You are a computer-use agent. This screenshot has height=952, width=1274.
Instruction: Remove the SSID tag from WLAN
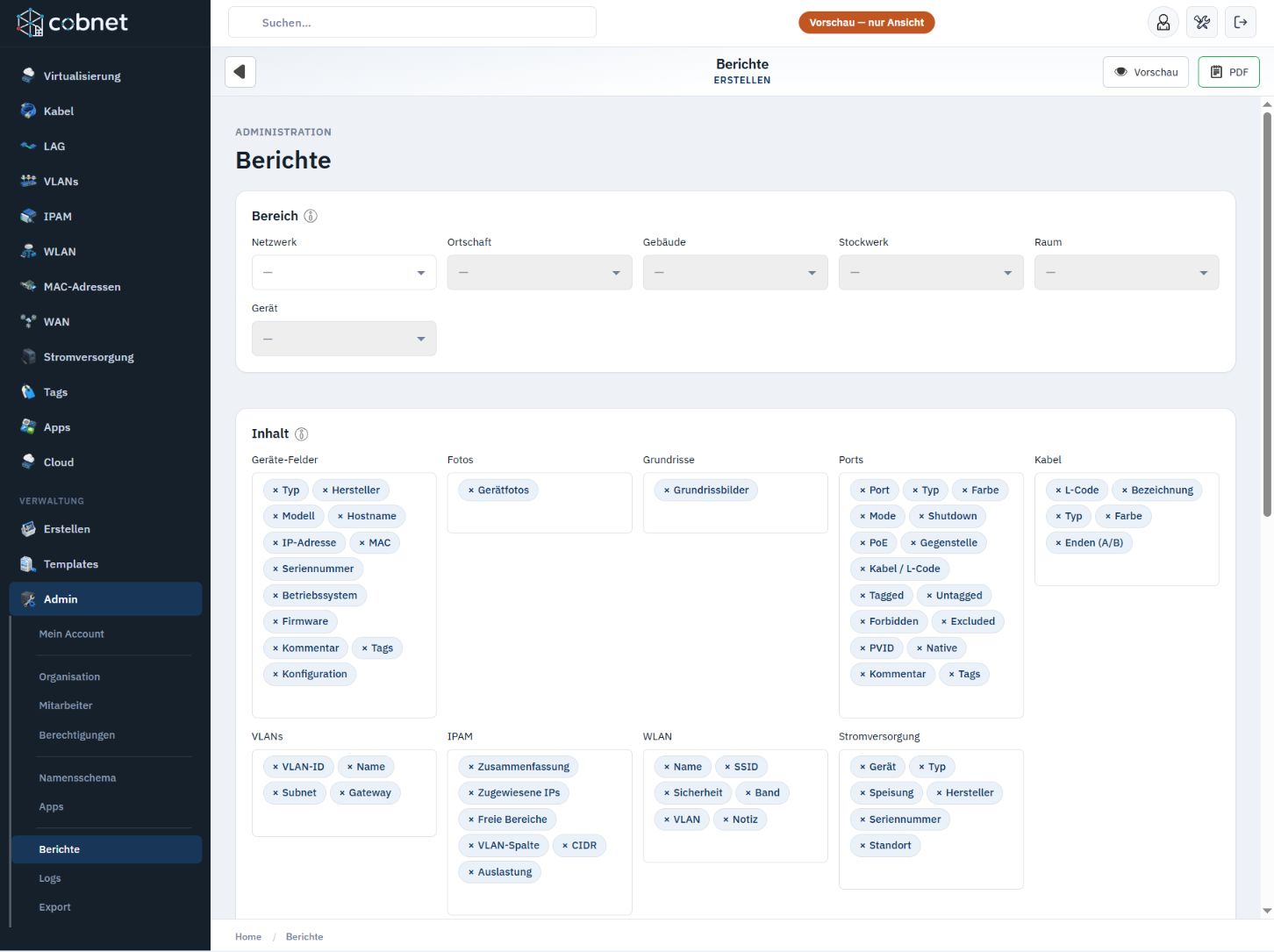tap(727, 767)
